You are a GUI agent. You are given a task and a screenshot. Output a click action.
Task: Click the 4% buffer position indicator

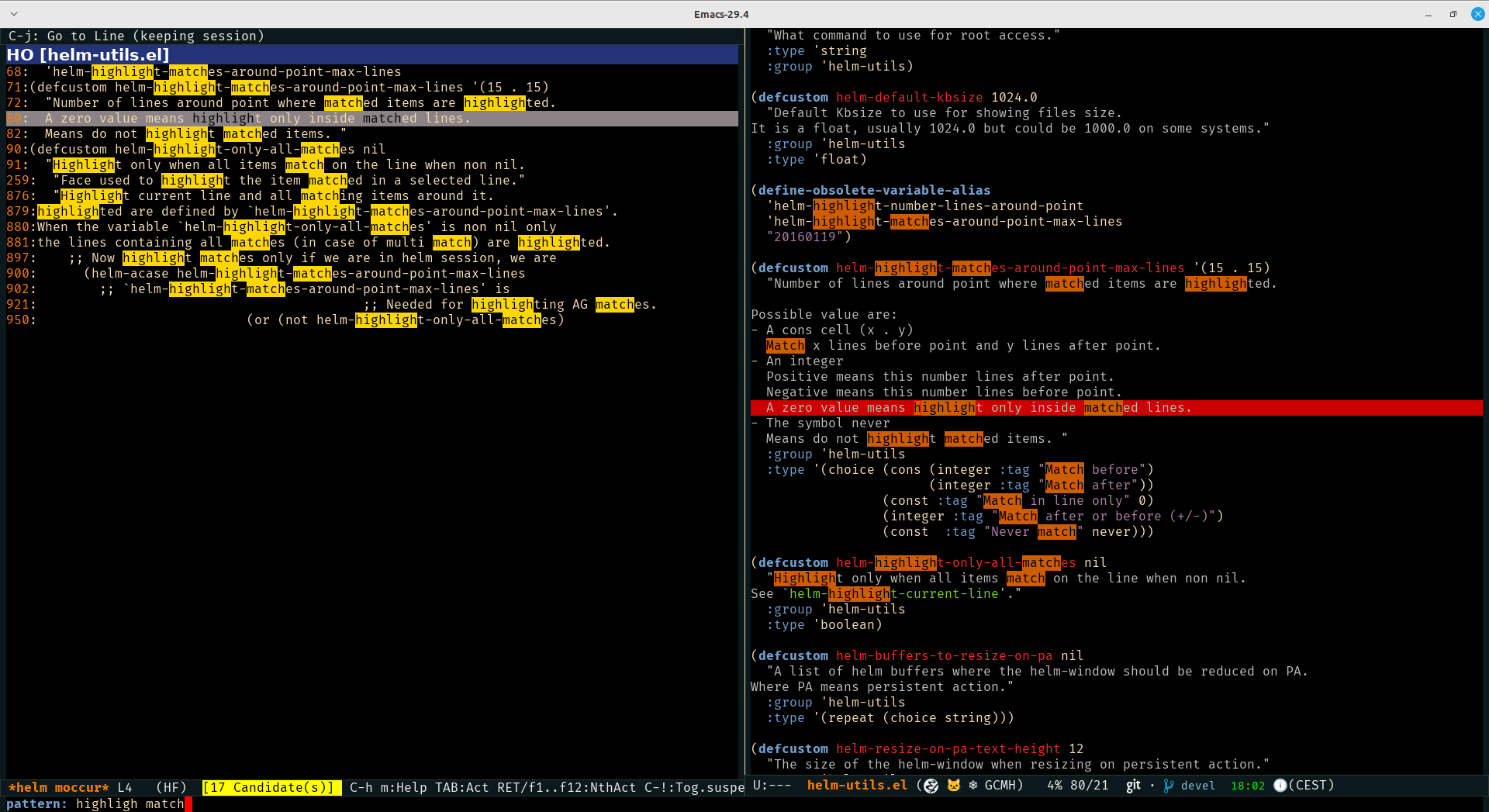1055,786
